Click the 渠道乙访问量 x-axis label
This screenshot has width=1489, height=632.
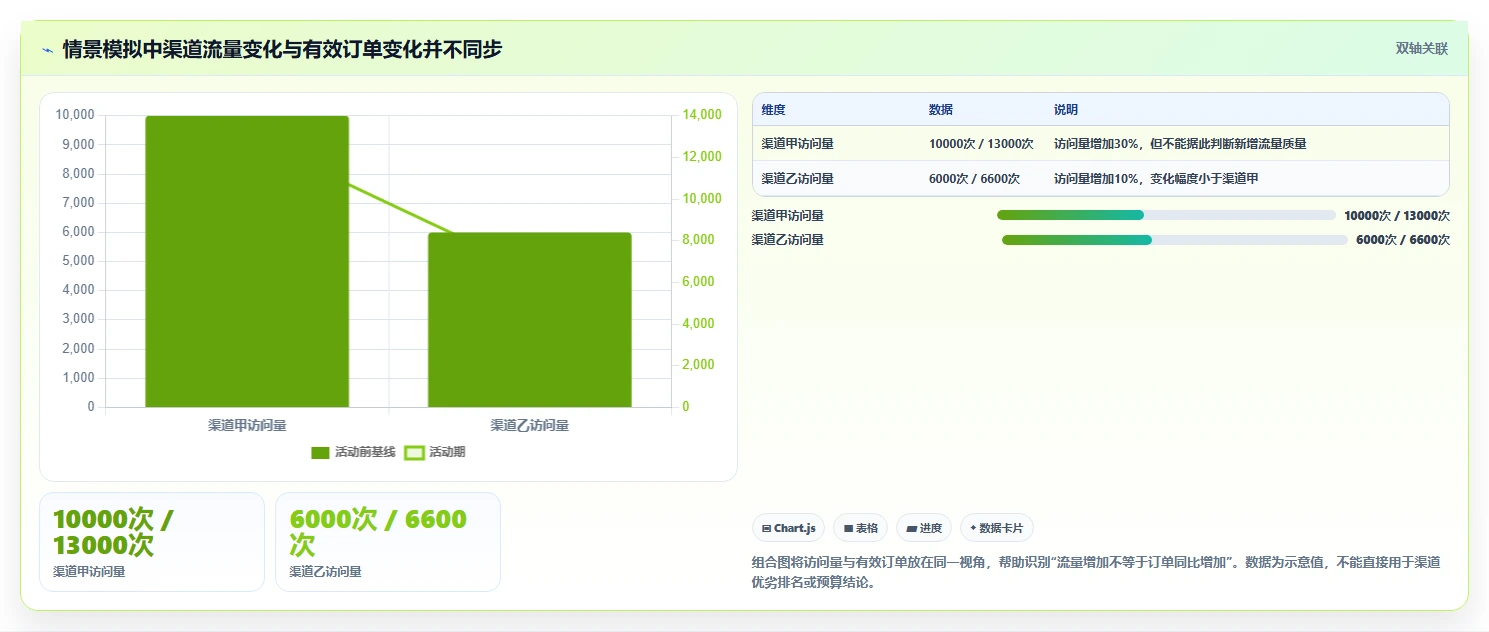click(x=530, y=425)
